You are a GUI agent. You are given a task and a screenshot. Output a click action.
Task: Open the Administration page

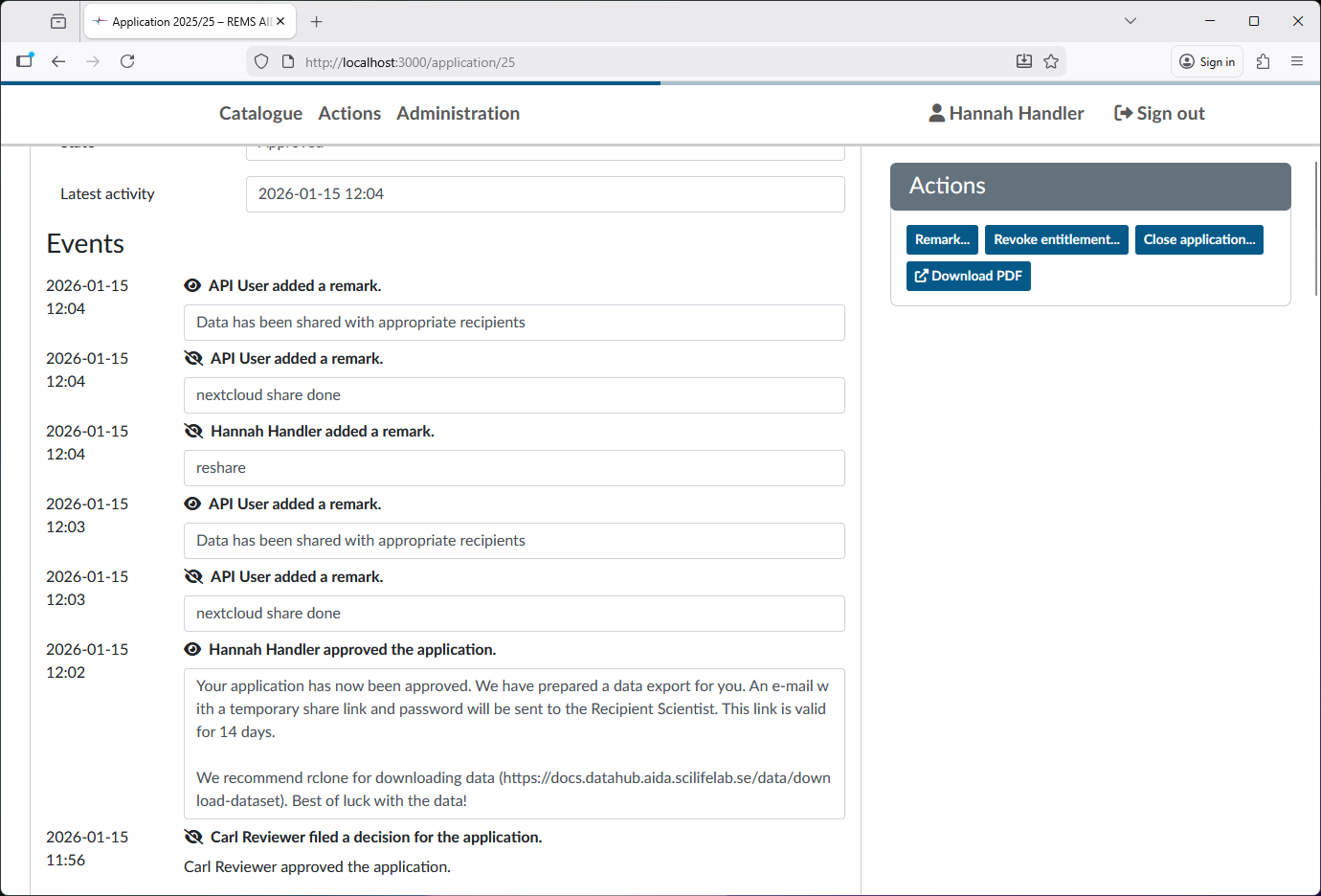click(x=458, y=113)
